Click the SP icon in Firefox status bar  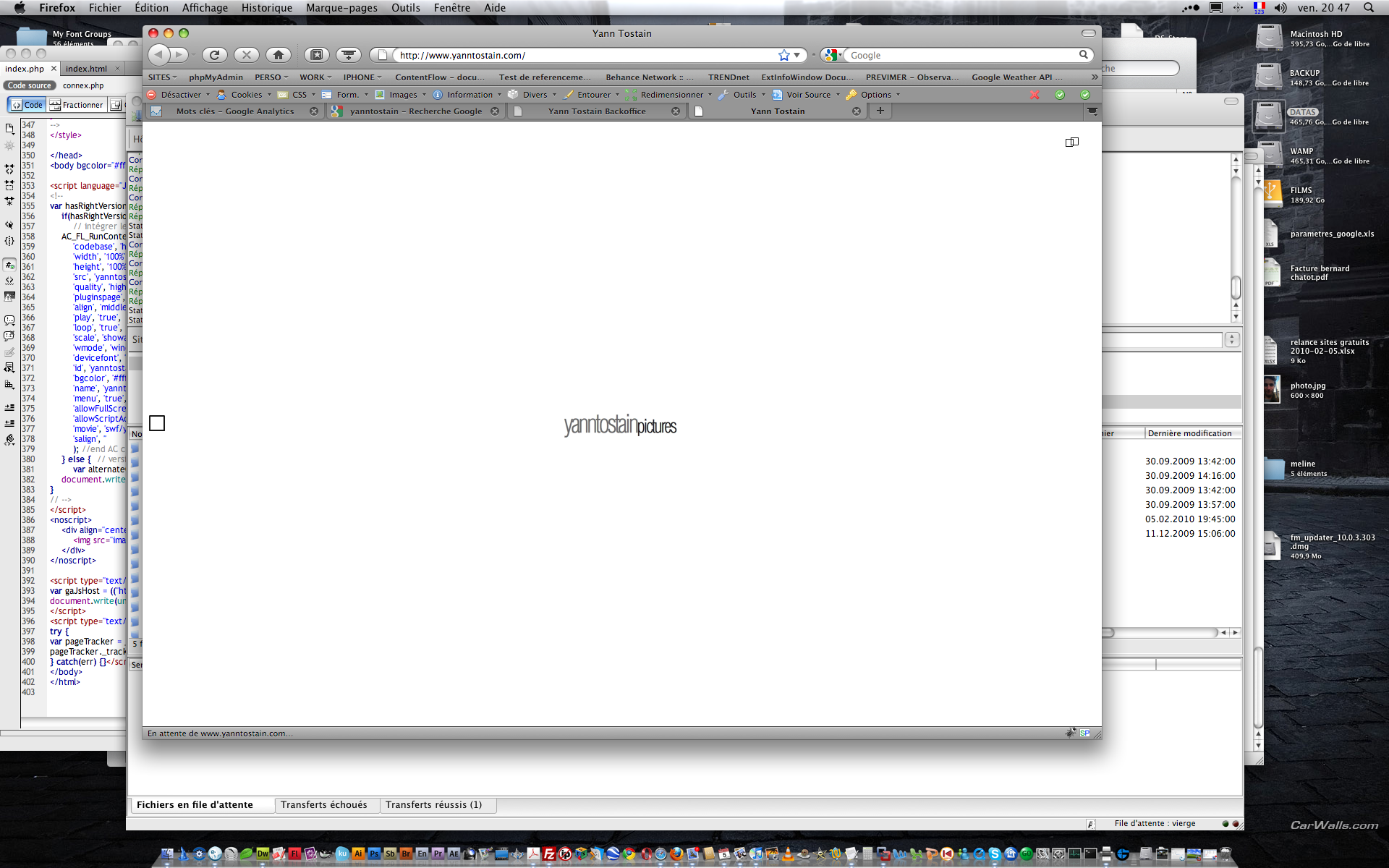tap(1084, 733)
